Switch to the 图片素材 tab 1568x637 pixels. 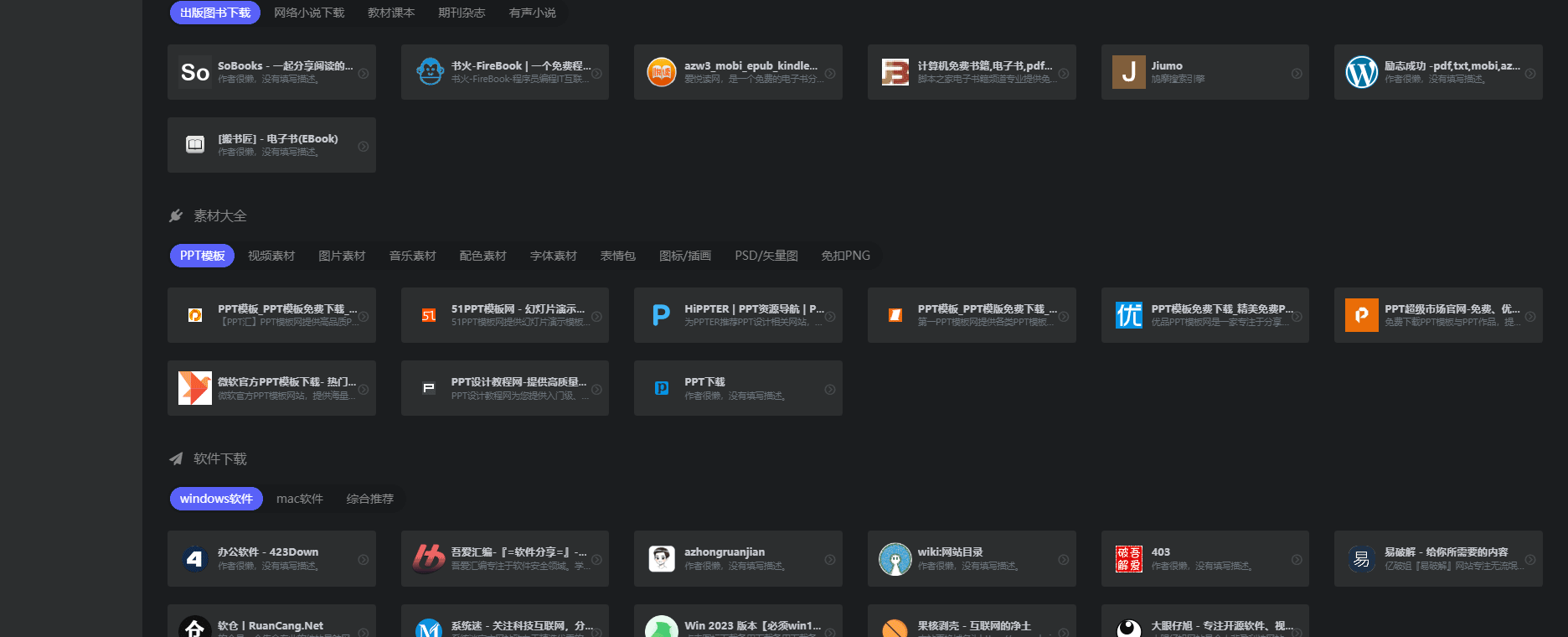342,256
